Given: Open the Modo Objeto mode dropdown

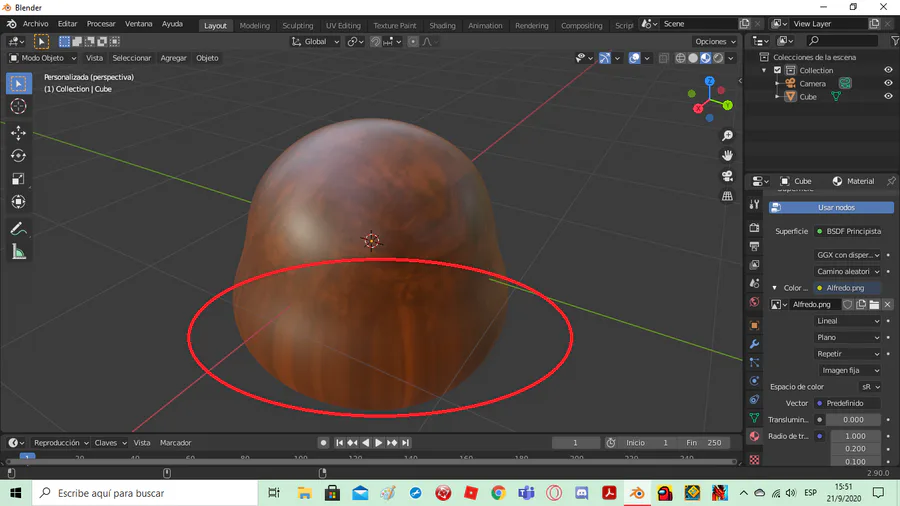Looking at the screenshot, I should 42,58.
